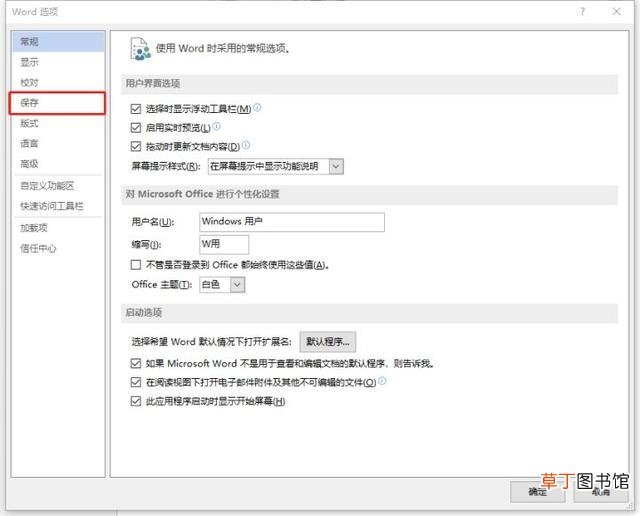This screenshot has height=516, width=640.
Task: Toggle 选择时显示浮动工具栏 checkbox
Action: tap(136, 109)
